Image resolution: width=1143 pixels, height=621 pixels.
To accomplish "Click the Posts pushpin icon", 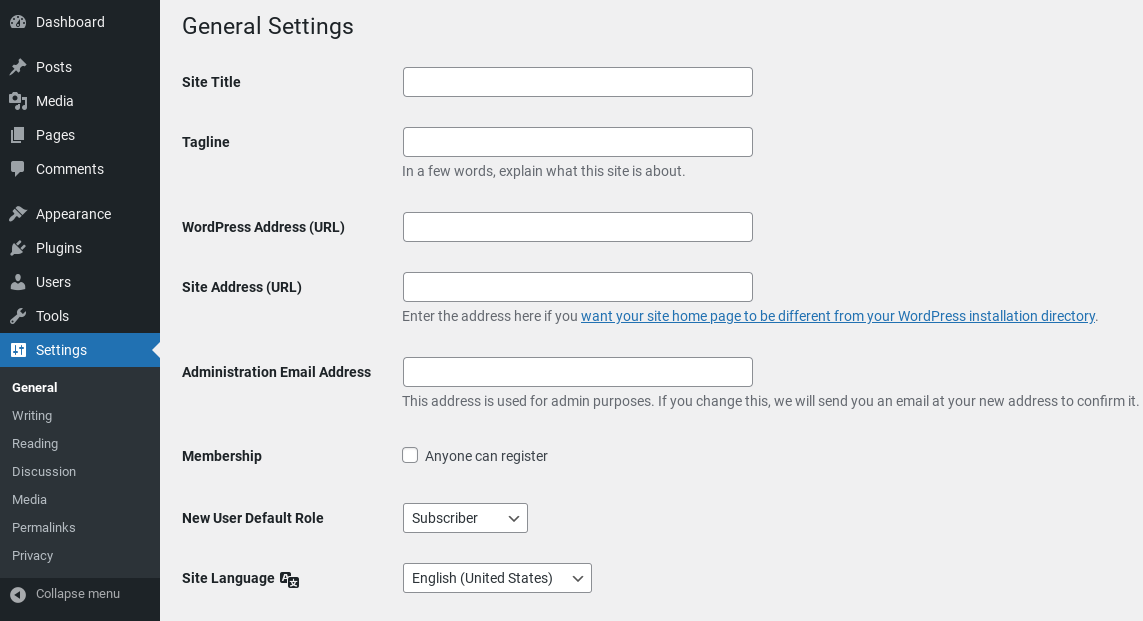I will [x=18, y=67].
